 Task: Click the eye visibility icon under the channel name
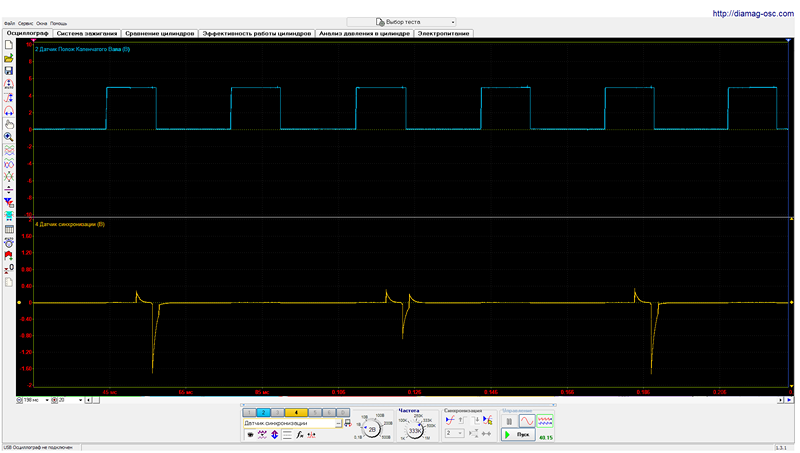(250, 435)
